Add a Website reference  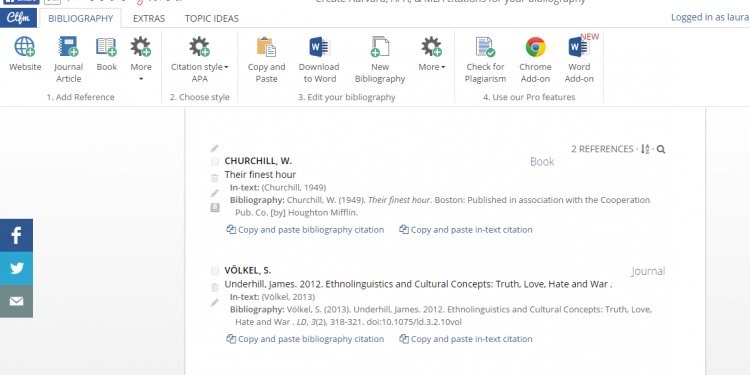tap(25, 54)
